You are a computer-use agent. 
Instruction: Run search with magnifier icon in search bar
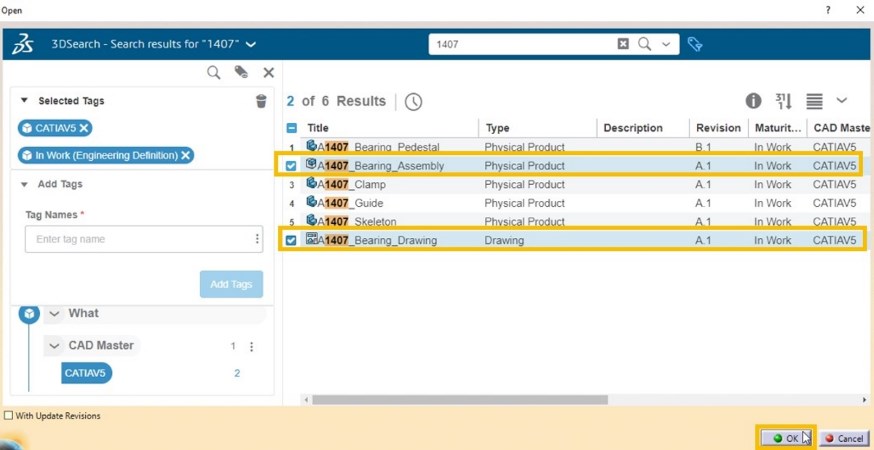pyautogui.click(x=644, y=44)
